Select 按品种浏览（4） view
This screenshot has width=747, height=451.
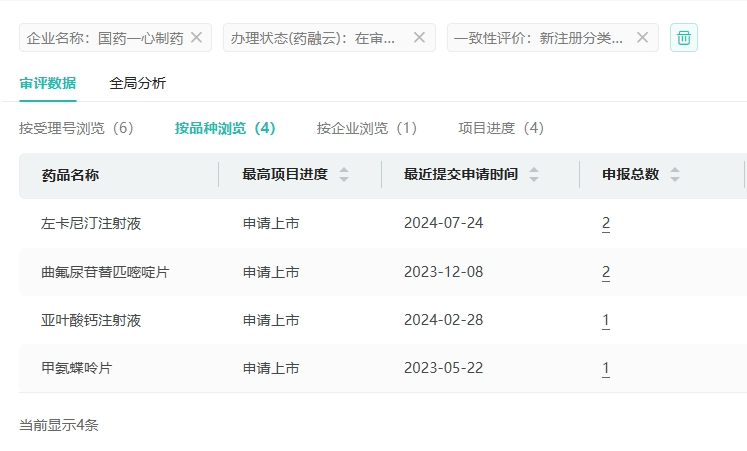pos(225,128)
